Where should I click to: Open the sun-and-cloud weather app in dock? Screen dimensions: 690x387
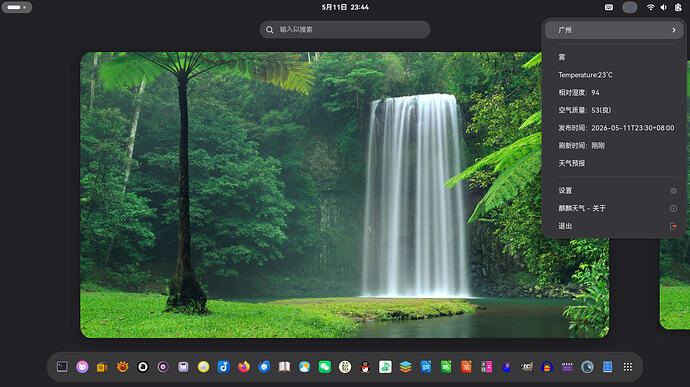click(305, 367)
